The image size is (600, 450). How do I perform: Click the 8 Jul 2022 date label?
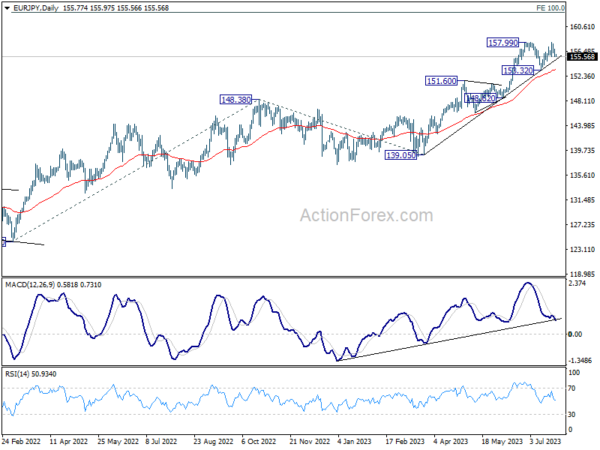tap(161, 441)
